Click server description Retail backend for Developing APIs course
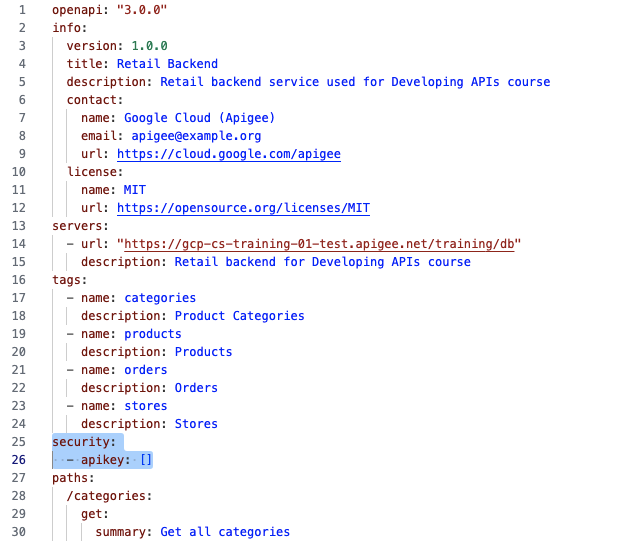Screen dimensions: 639x541 coord(322,262)
